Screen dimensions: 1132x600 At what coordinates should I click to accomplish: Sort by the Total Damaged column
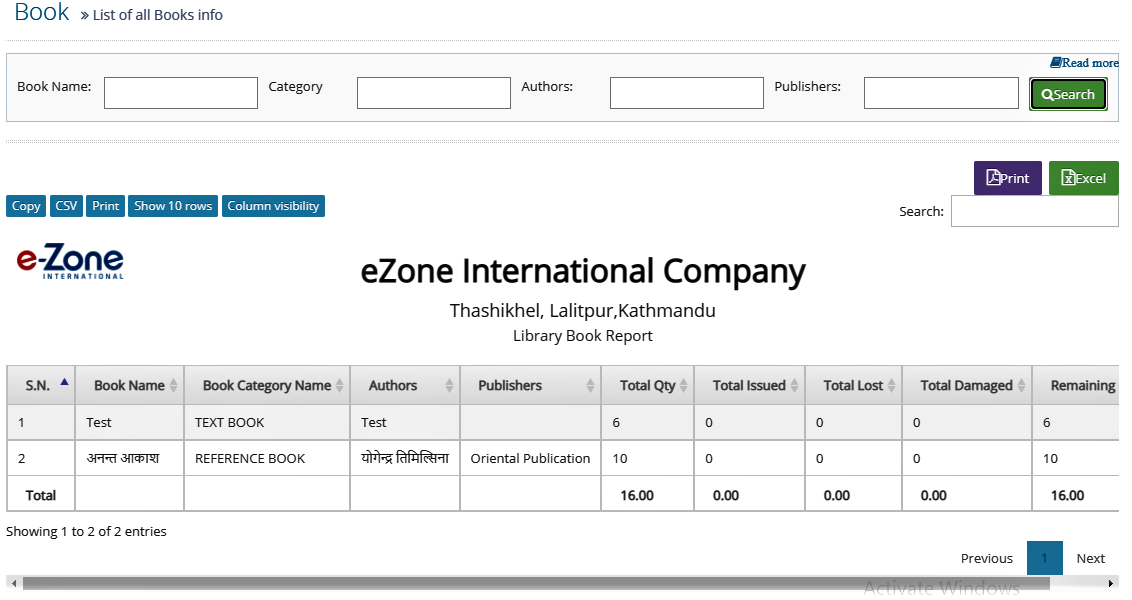coord(967,386)
